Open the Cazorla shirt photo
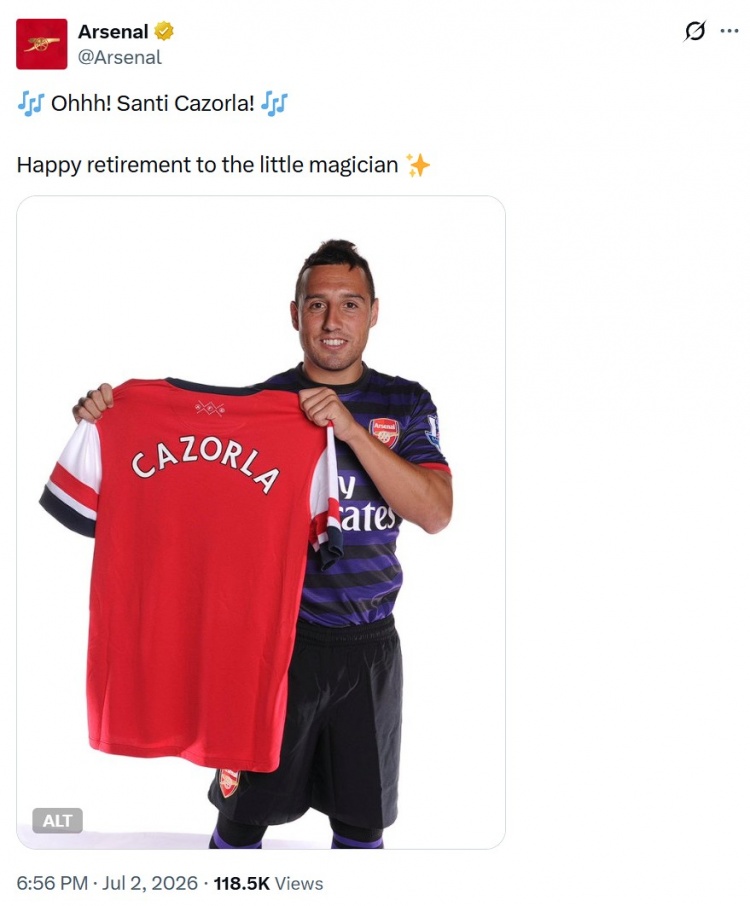 261,522
